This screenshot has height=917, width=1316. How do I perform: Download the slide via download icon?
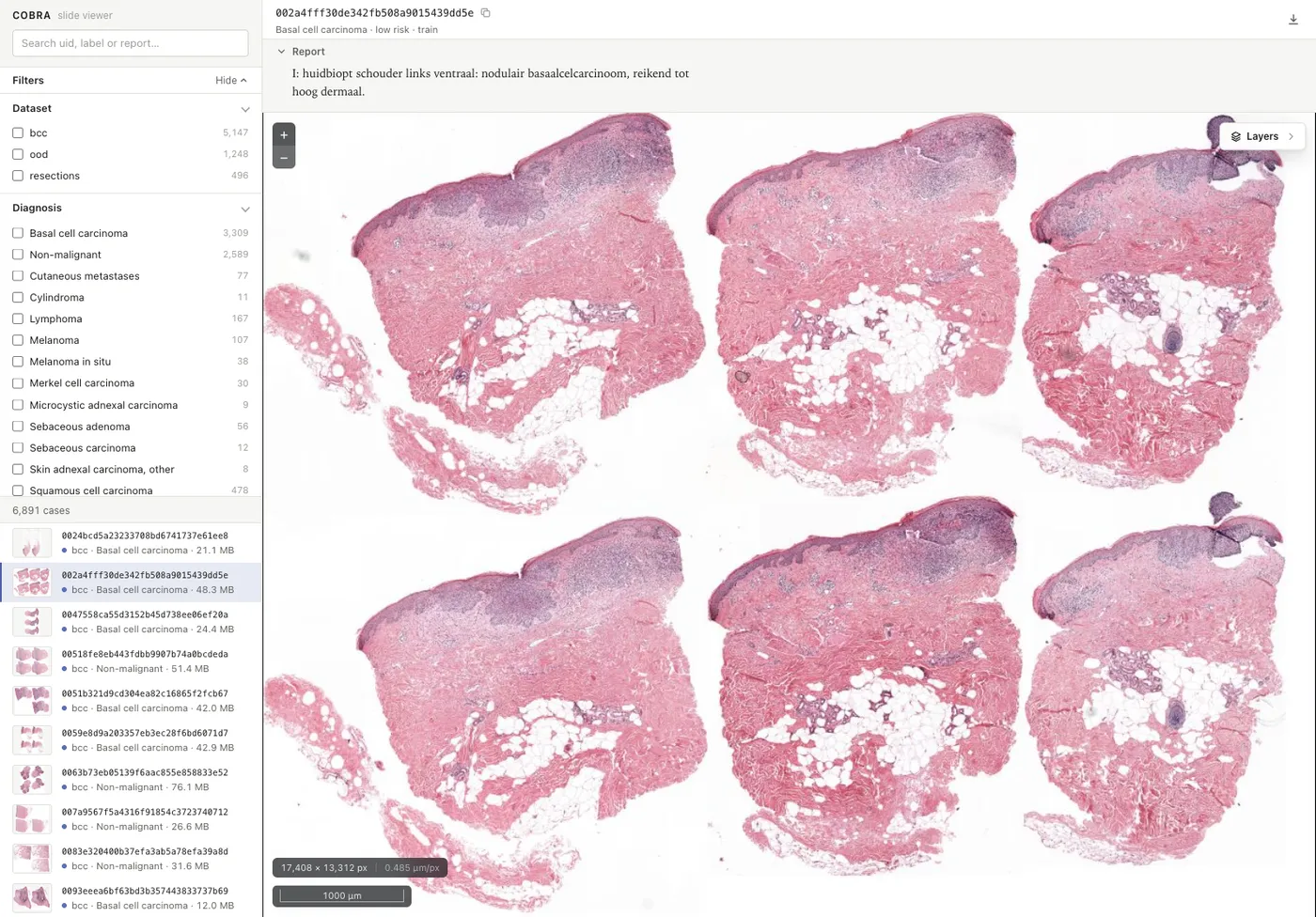point(1292,20)
